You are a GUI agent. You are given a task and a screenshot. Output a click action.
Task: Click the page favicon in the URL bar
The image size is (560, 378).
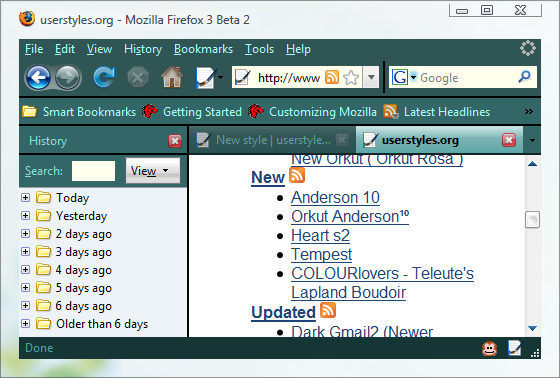coord(243,78)
